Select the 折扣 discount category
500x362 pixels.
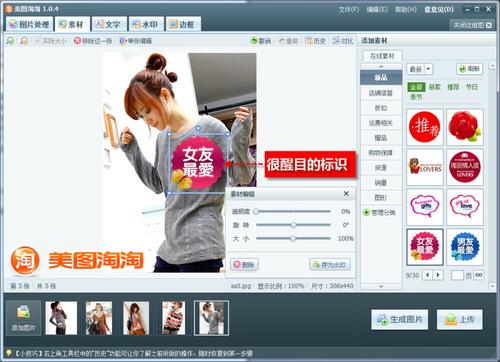point(381,108)
